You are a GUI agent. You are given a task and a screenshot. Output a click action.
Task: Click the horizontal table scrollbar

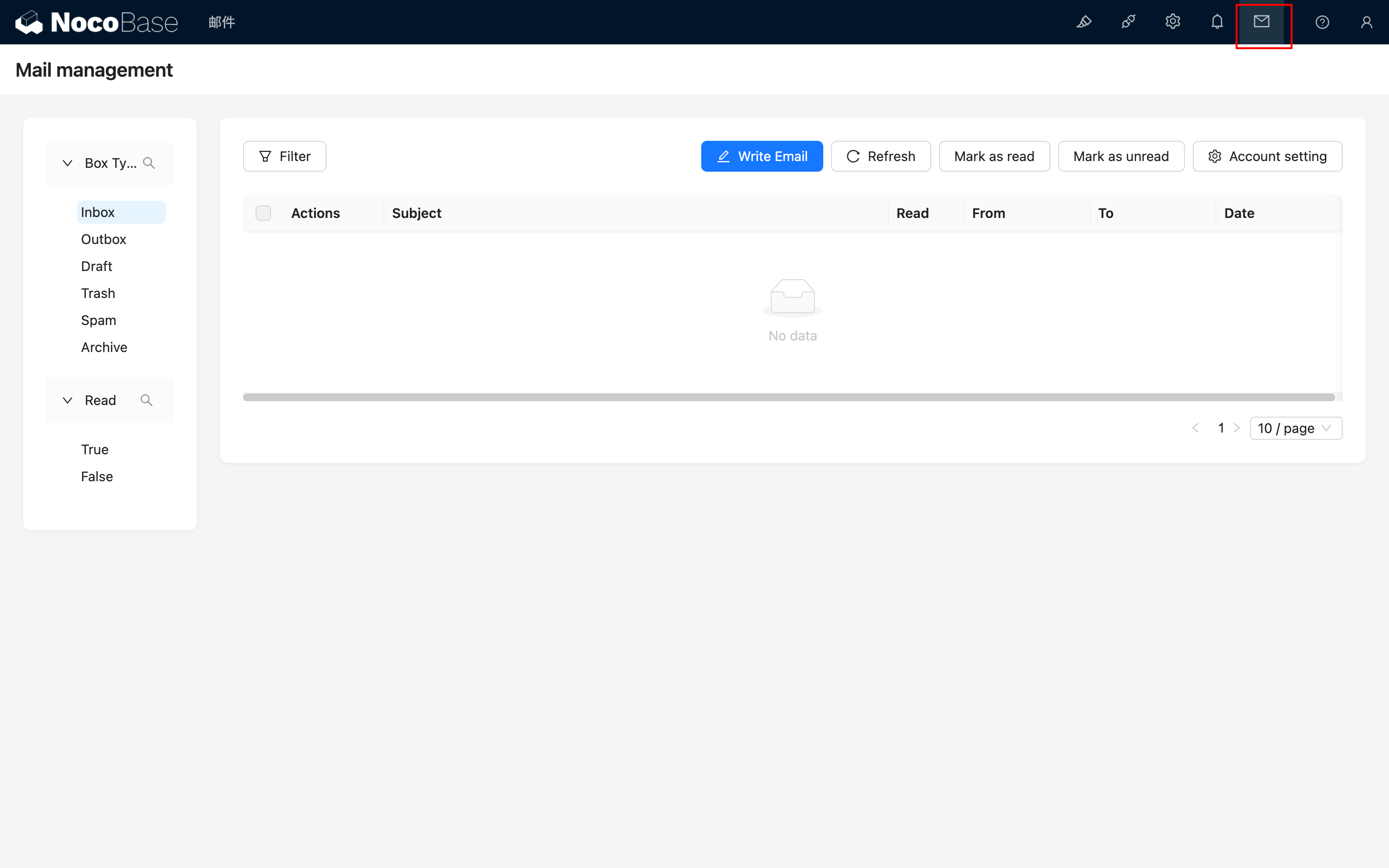point(788,397)
